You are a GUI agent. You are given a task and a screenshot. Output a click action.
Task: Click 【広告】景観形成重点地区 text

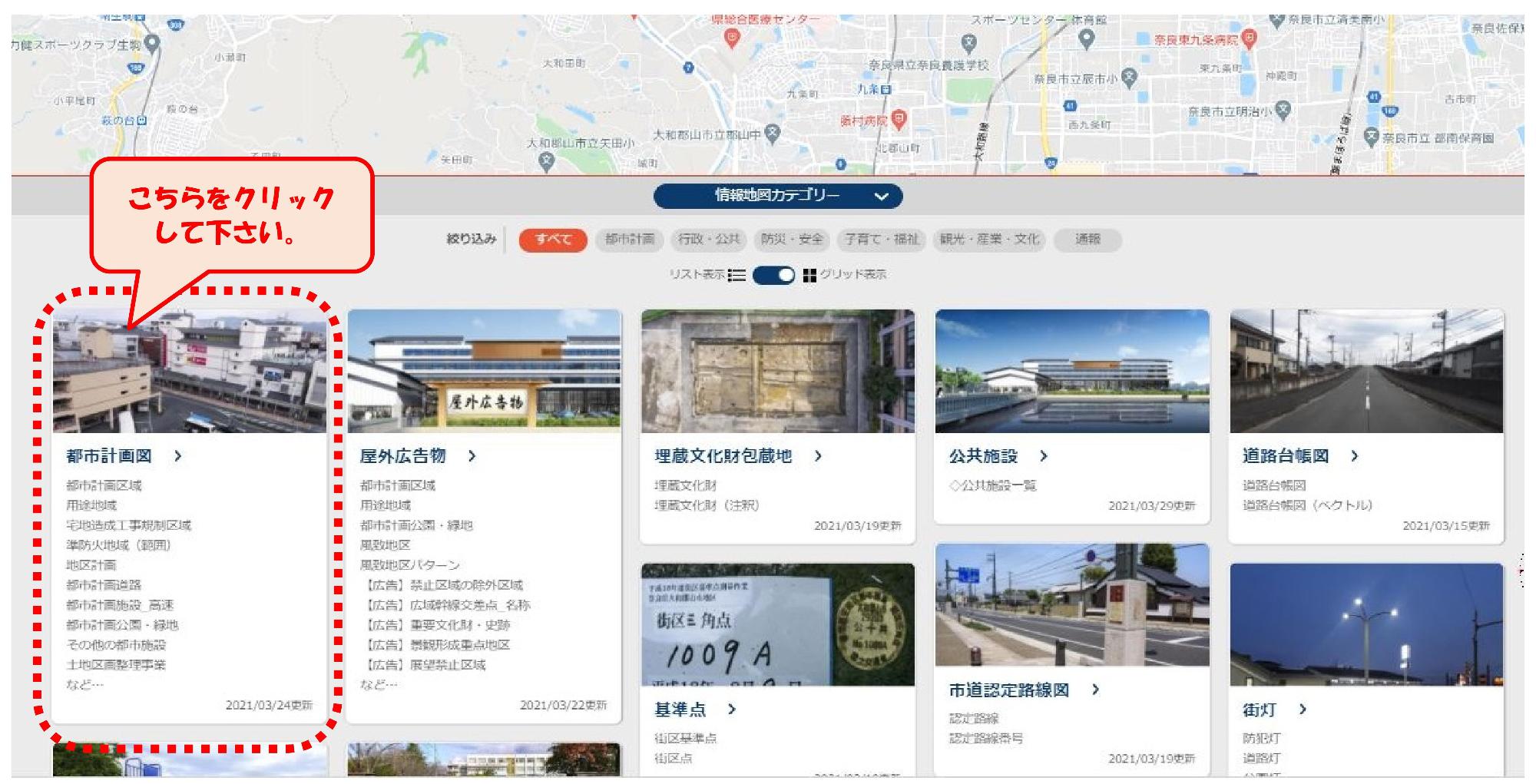tap(435, 645)
